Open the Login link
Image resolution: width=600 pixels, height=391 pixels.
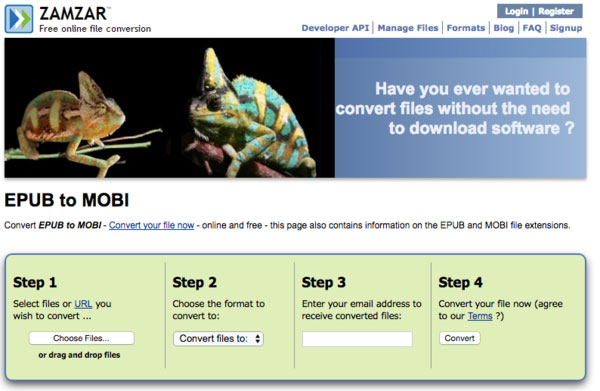(x=516, y=11)
